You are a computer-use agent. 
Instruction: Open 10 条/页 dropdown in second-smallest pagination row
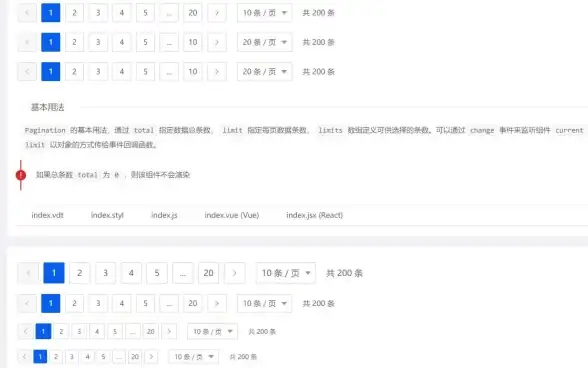(x=212, y=331)
